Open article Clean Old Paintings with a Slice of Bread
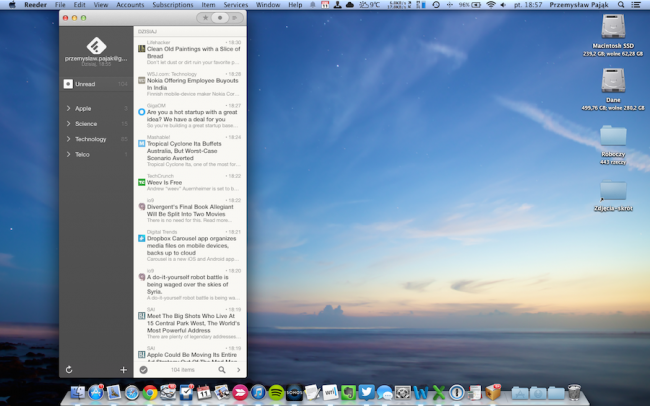Screen dimensions: 650x406 190,52
